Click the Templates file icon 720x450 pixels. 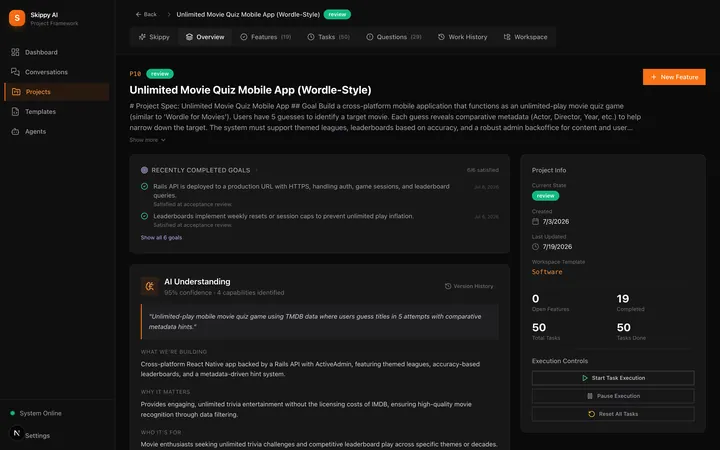click(15, 112)
